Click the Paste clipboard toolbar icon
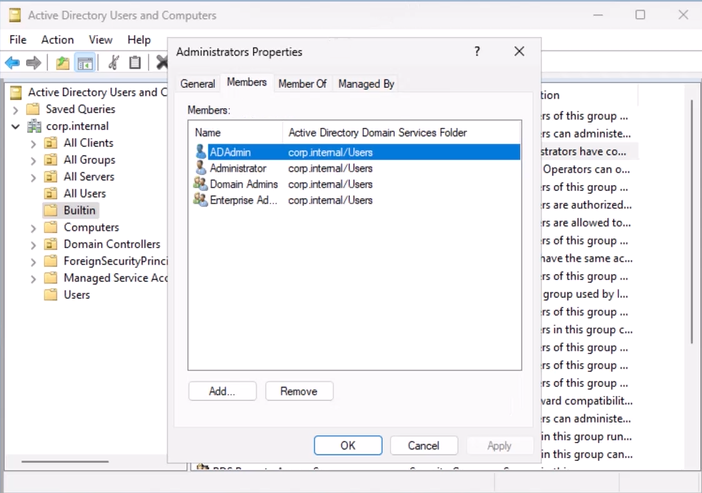The image size is (702, 493). tap(135, 63)
